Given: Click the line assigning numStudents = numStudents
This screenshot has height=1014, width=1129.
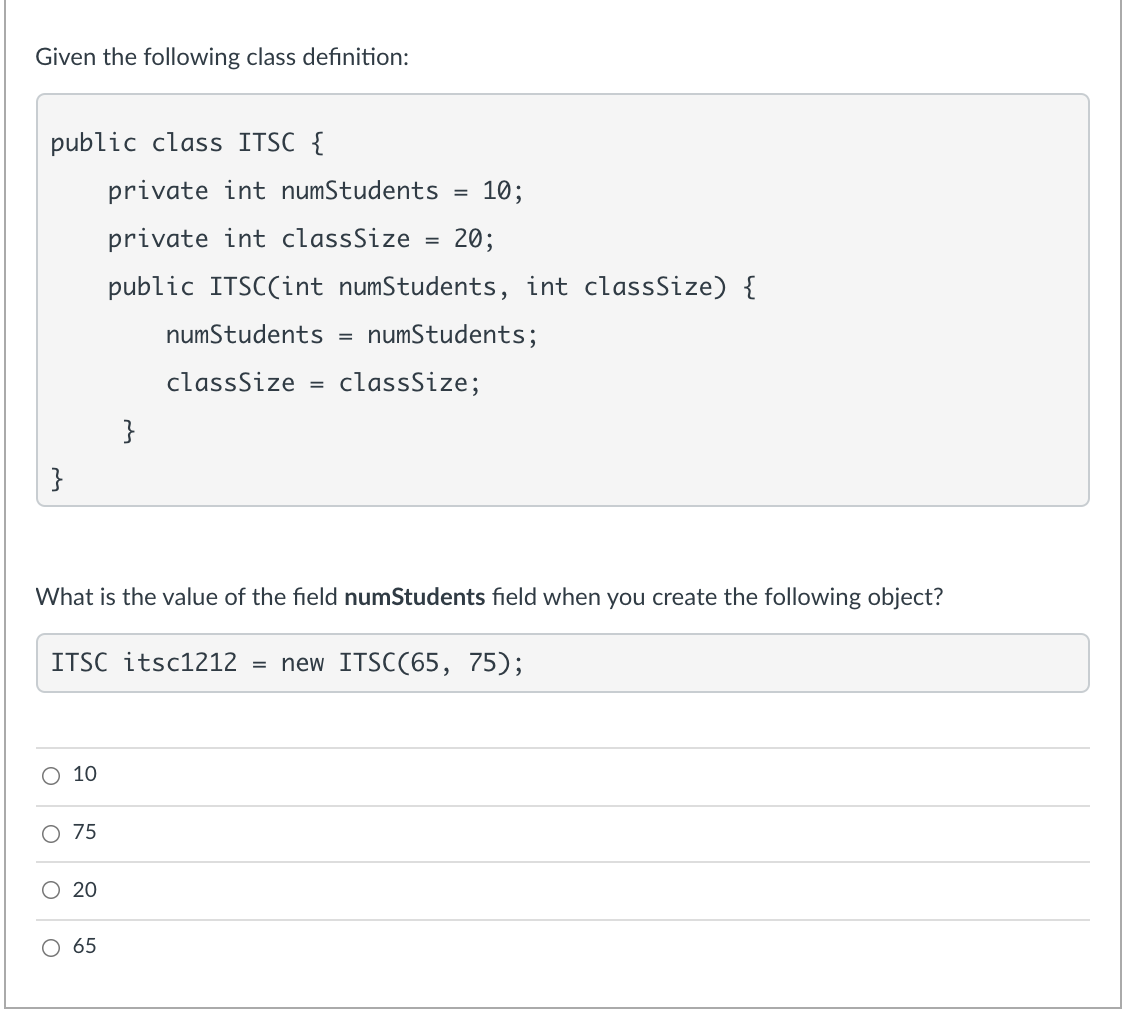Looking at the screenshot, I should click(352, 334).
